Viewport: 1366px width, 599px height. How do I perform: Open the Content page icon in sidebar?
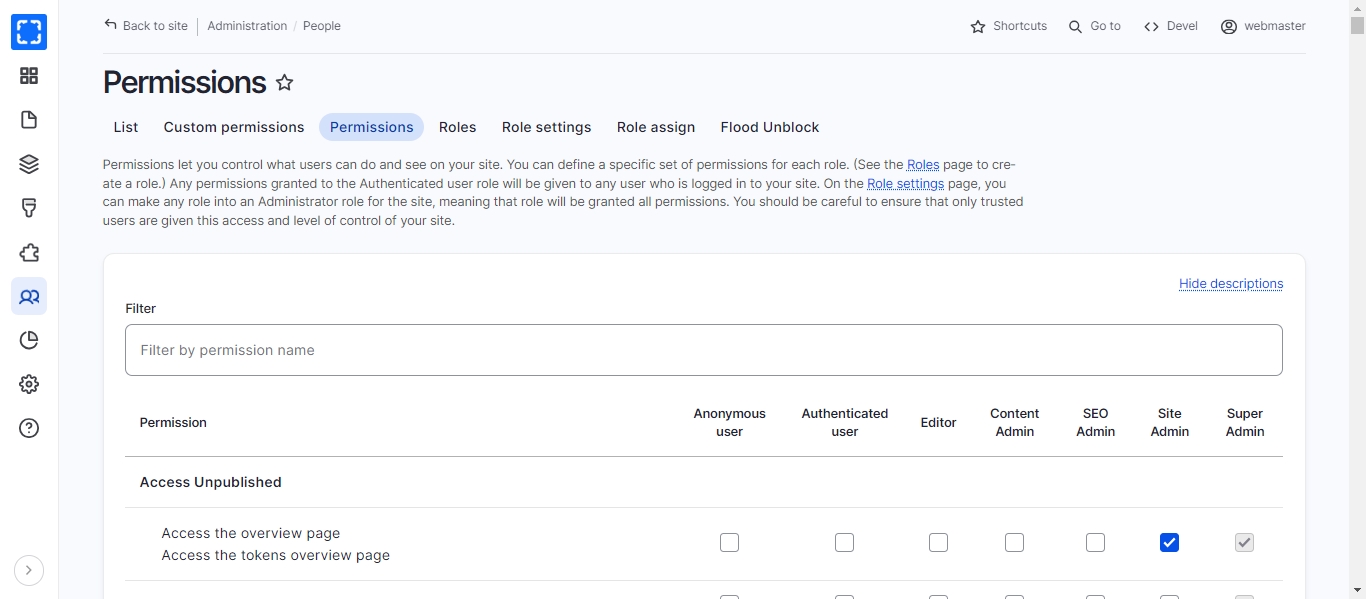(x=29, y=120)
